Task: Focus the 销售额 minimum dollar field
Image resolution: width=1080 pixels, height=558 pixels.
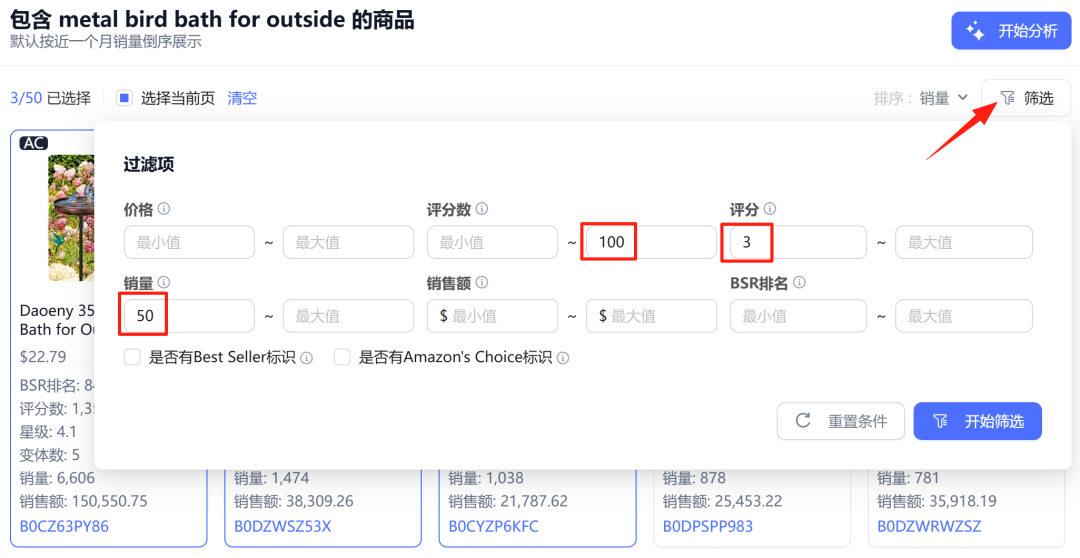Action: point(492,316)
